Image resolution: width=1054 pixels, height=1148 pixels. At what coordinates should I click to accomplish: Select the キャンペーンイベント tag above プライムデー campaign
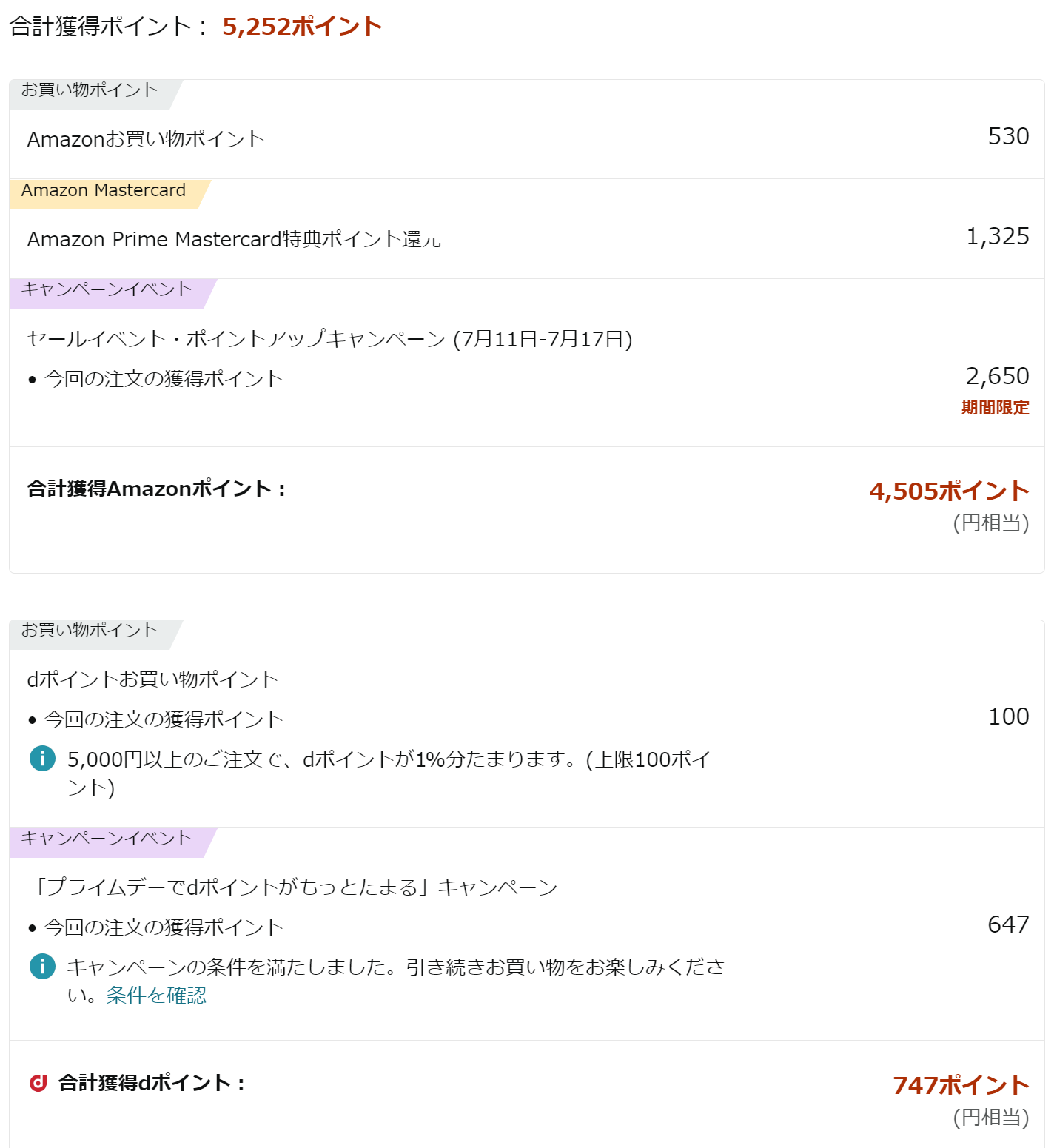tap(107, 839)
